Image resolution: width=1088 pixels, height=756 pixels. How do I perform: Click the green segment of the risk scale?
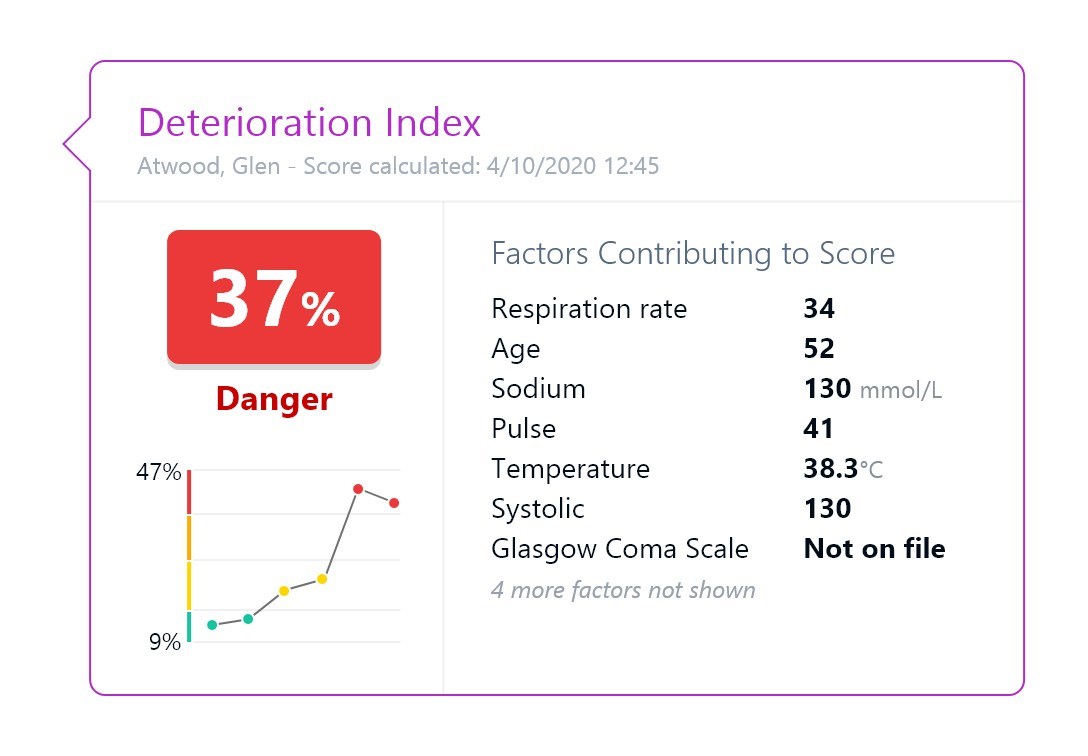(189, 626)
